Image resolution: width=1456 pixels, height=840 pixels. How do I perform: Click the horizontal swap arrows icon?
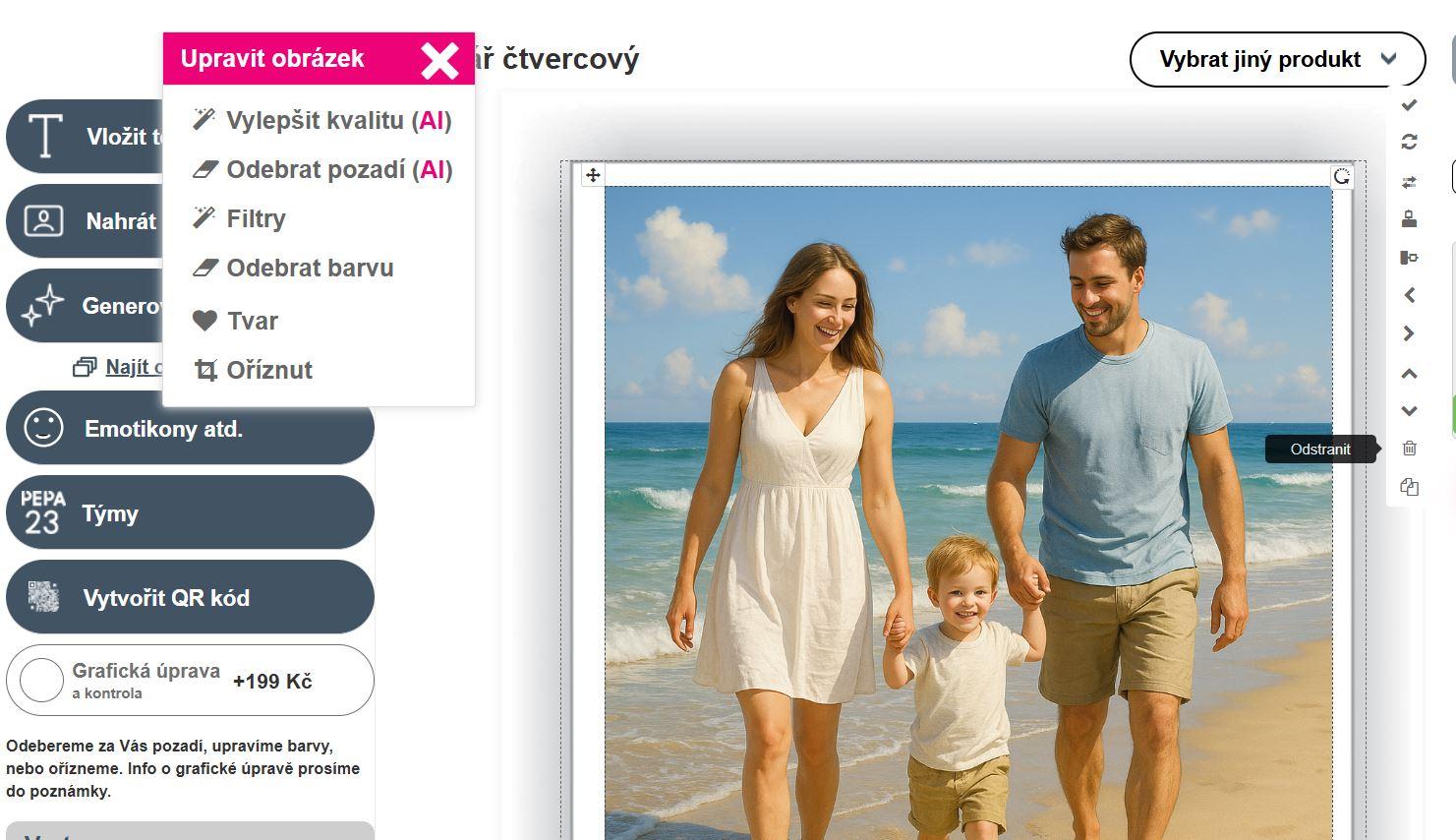point(1409,182)
